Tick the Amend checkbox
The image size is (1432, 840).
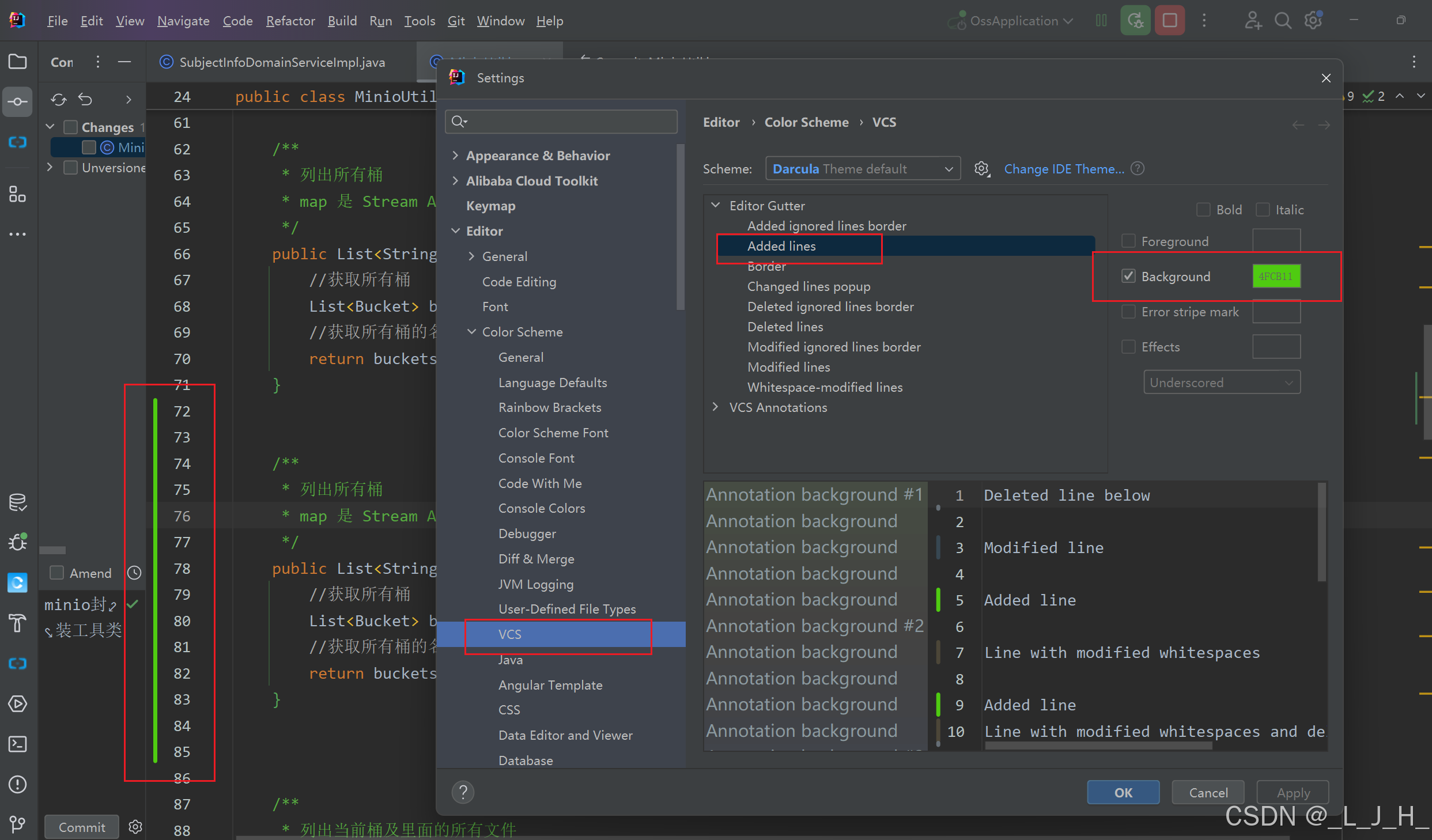(x=57, y=573)
